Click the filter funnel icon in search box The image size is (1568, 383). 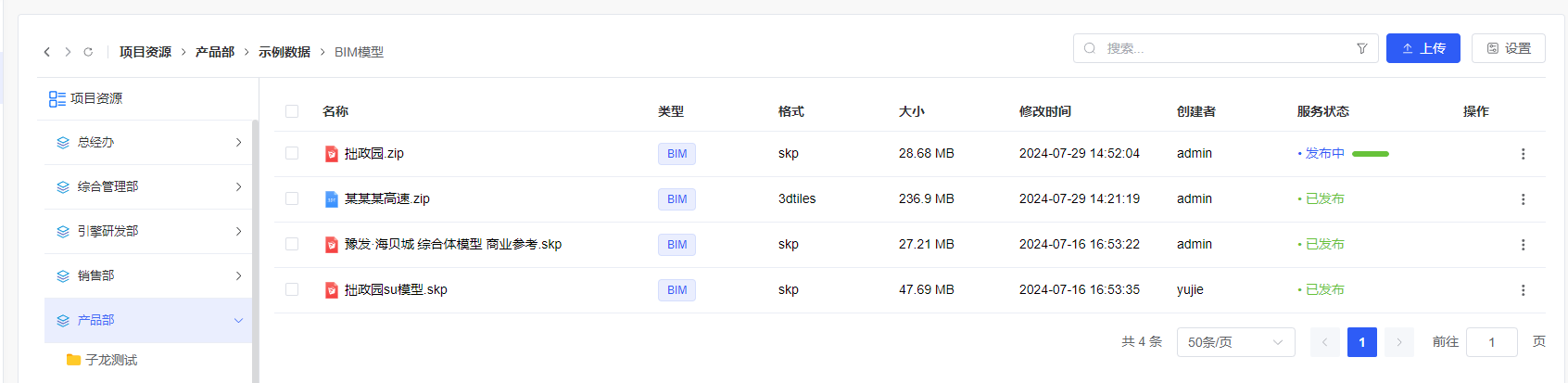point(1361,48)
